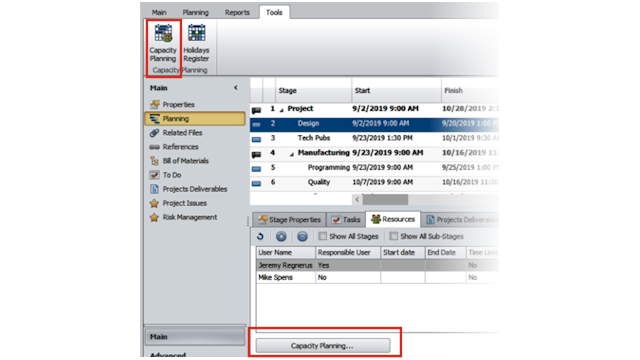Click the blue up-arrow add resource icon
This screenshot has height=360, width=640.
pyautogui.click(x=281, y=236)
